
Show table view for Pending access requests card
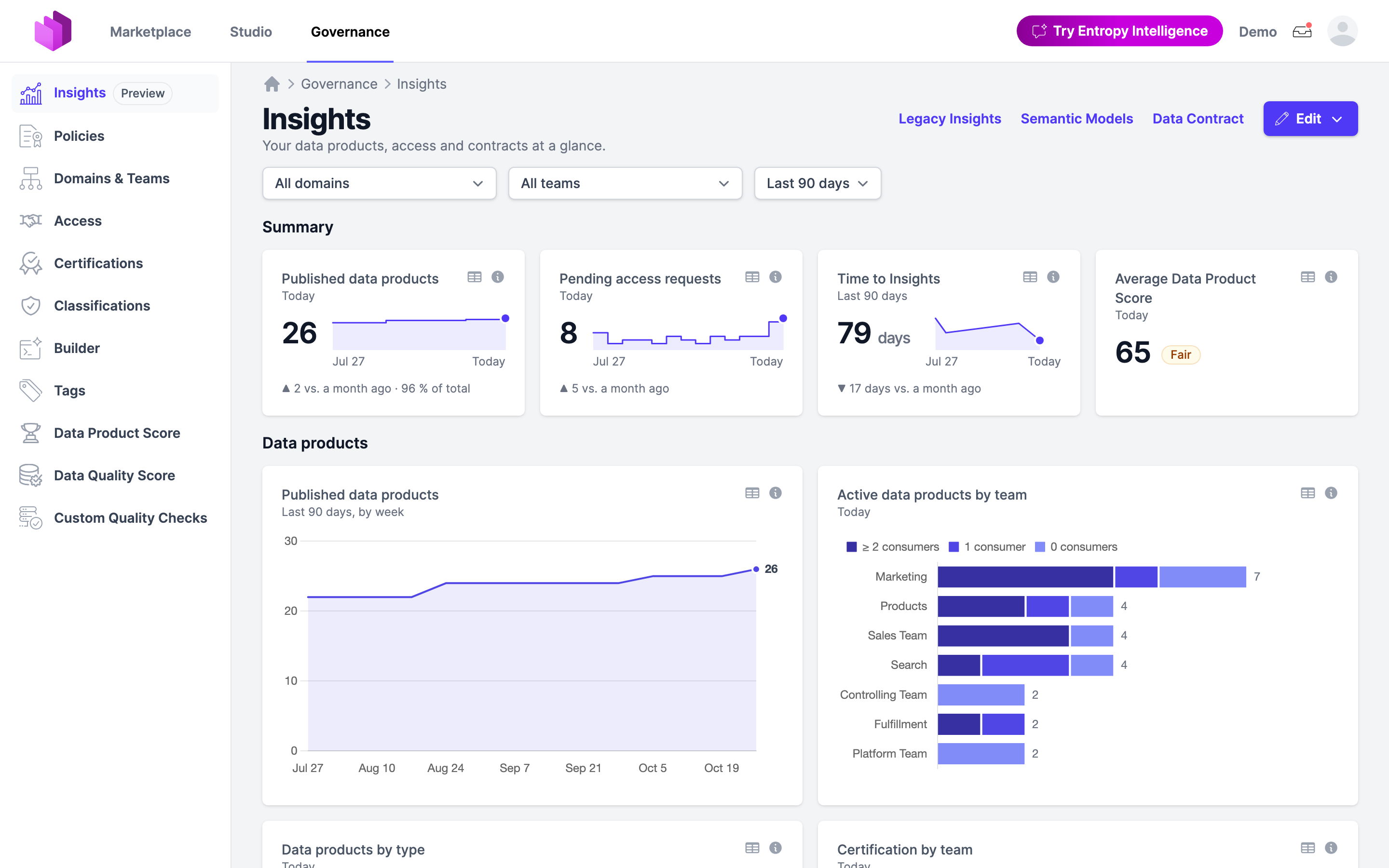pos(752,277)
